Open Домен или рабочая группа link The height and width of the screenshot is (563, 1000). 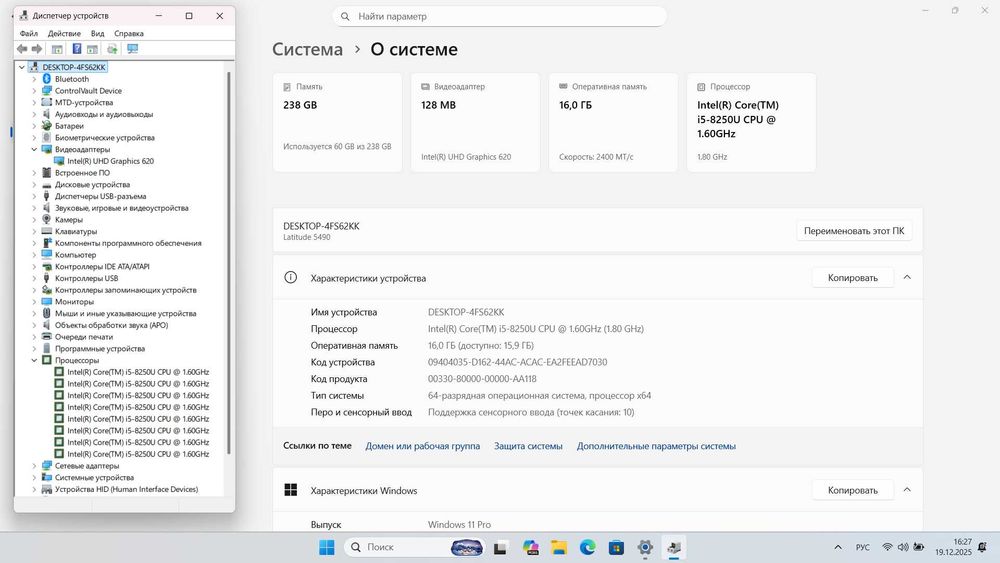point(422,446)
